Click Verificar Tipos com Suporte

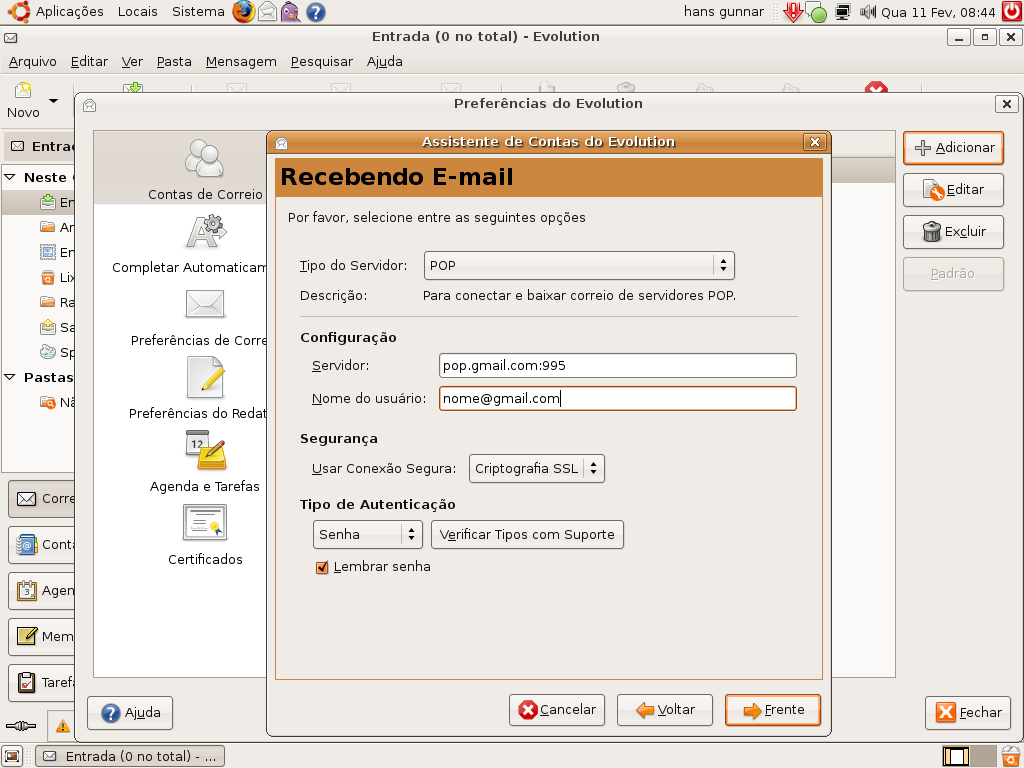click(x=527, y=535)
